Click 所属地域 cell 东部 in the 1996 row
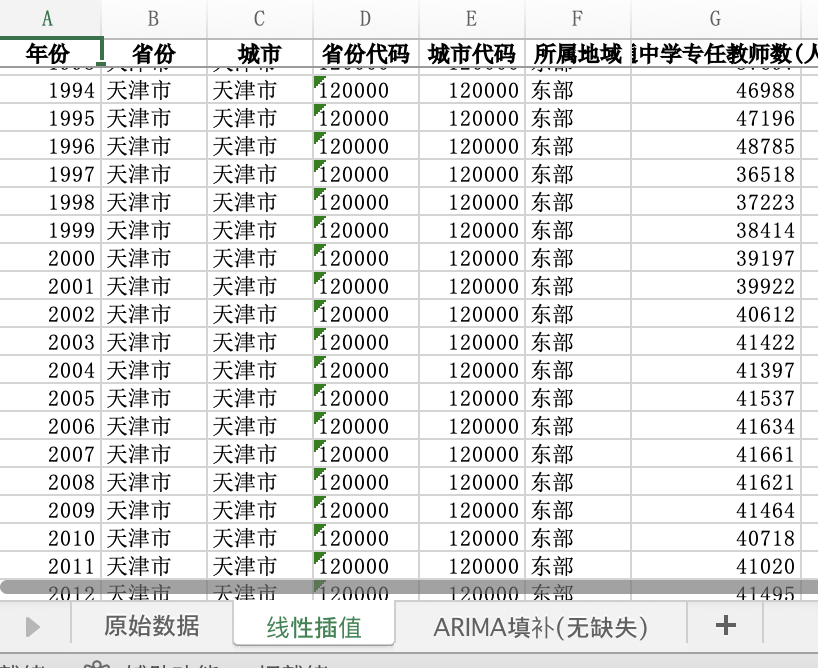The width and height of the screenshot is (818, 668). tap(578, 146)
